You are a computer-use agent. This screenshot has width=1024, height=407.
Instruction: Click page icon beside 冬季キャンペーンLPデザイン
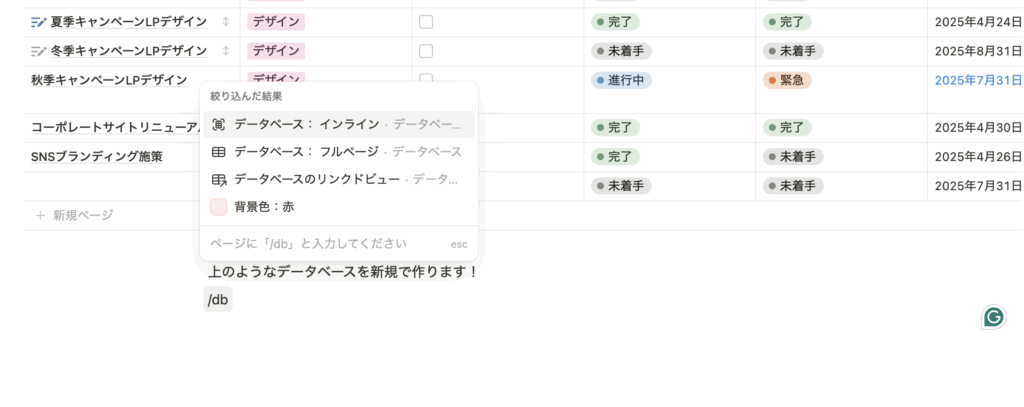point(39,51)
